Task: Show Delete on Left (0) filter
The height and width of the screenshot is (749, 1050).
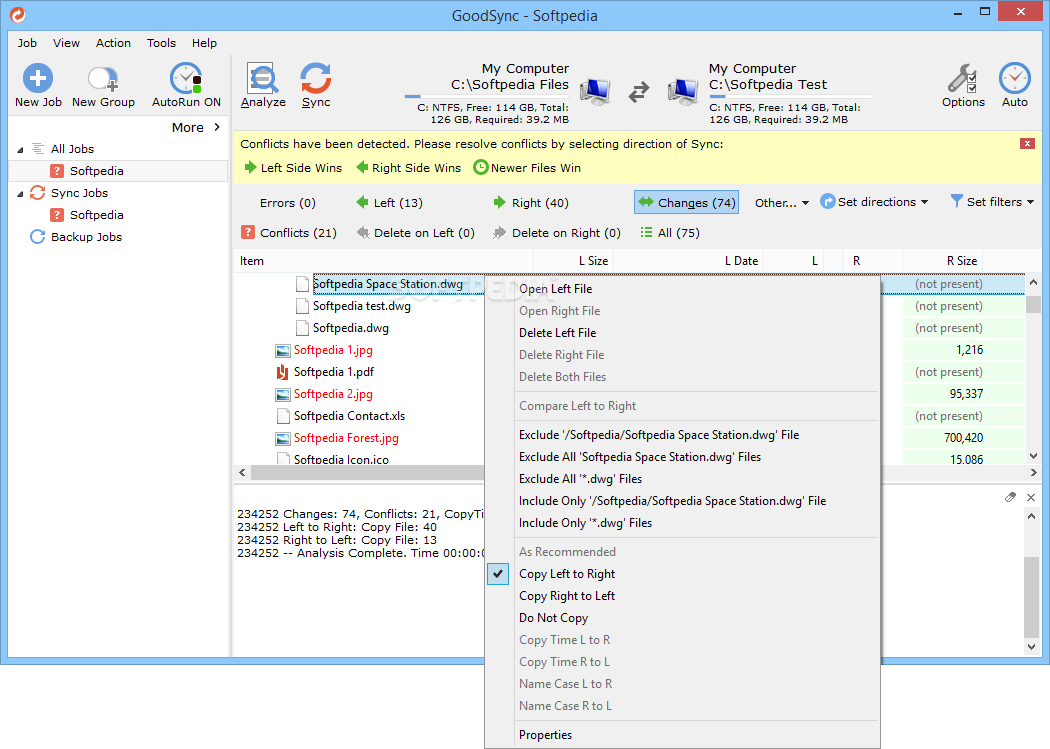Action: click(416, 233)
